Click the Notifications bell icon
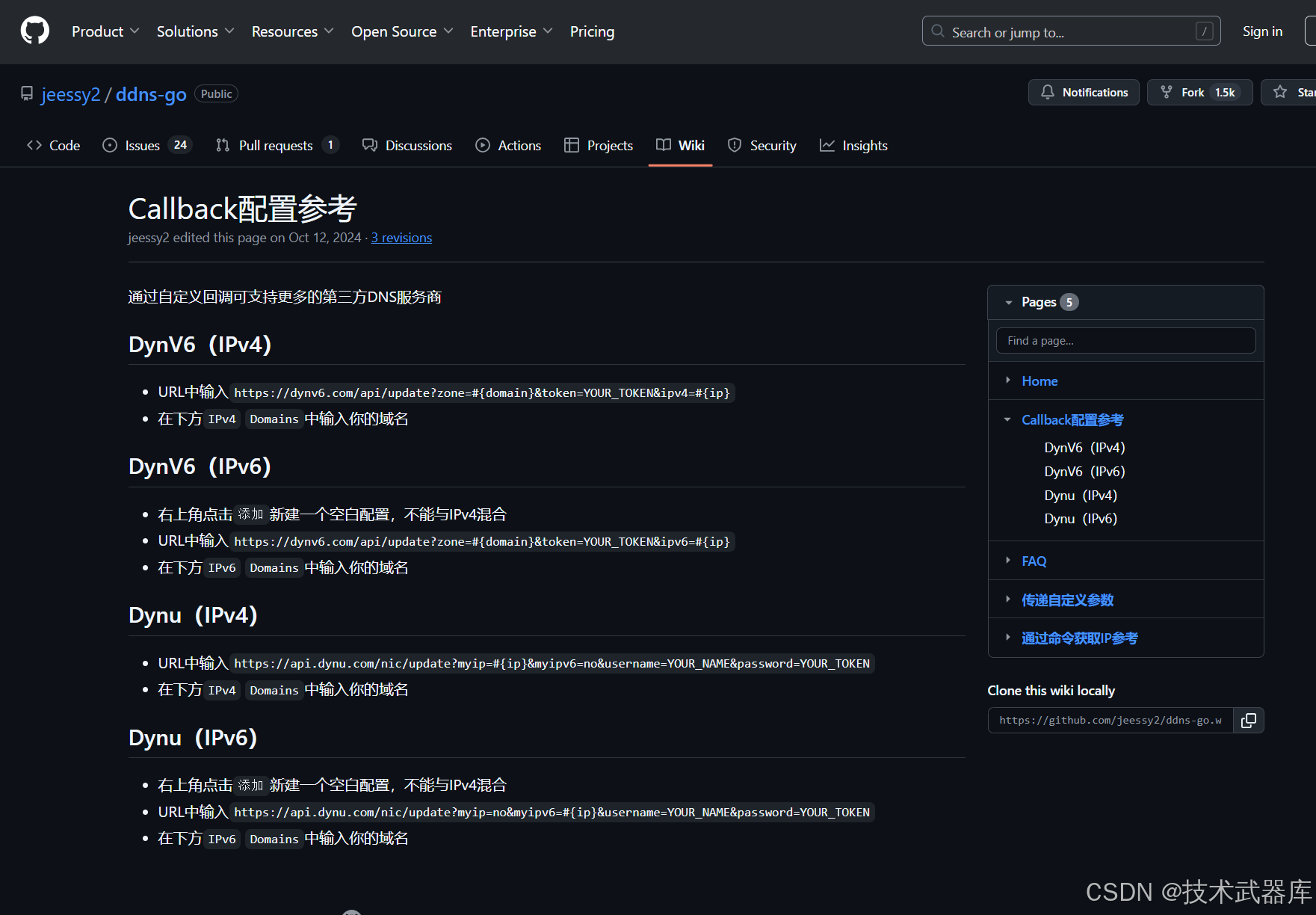 pos(1048,92)
